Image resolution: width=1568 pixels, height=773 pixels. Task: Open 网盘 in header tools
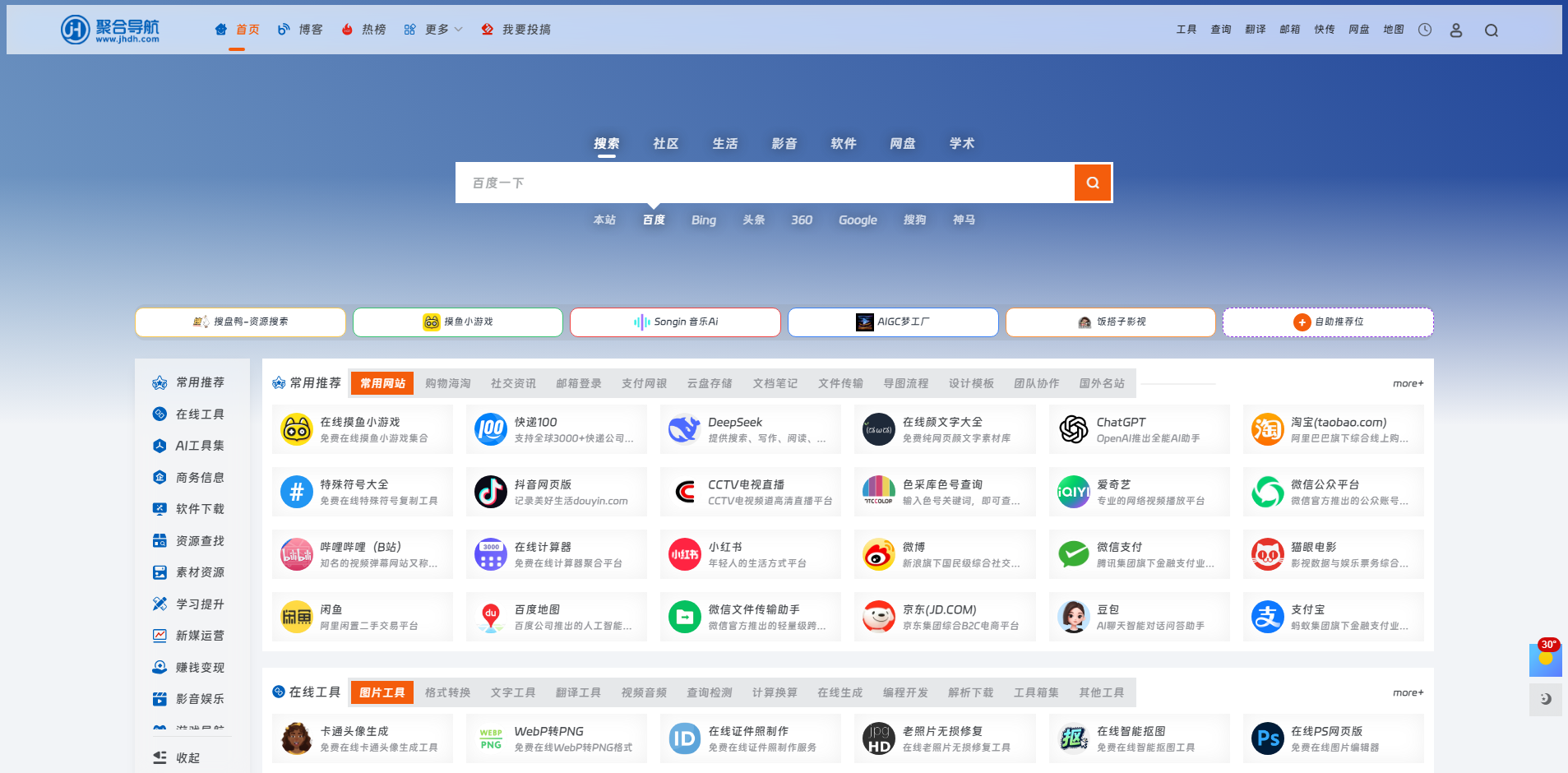tap(1358, 30)
